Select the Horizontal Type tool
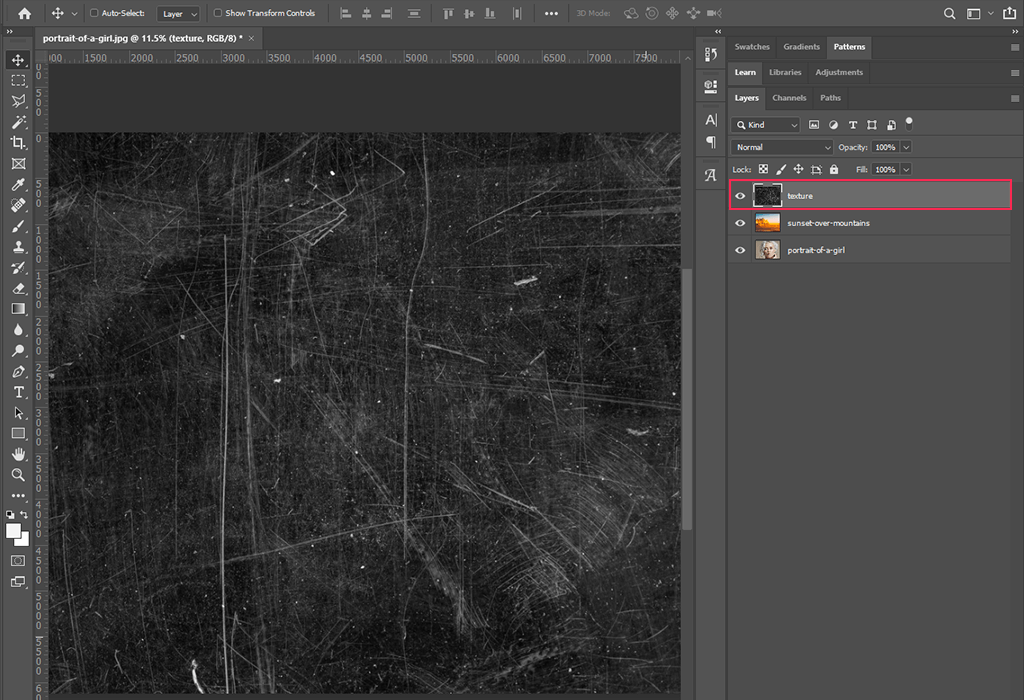1024x700 pixels. pyautogui.click(x=18, y=392)
